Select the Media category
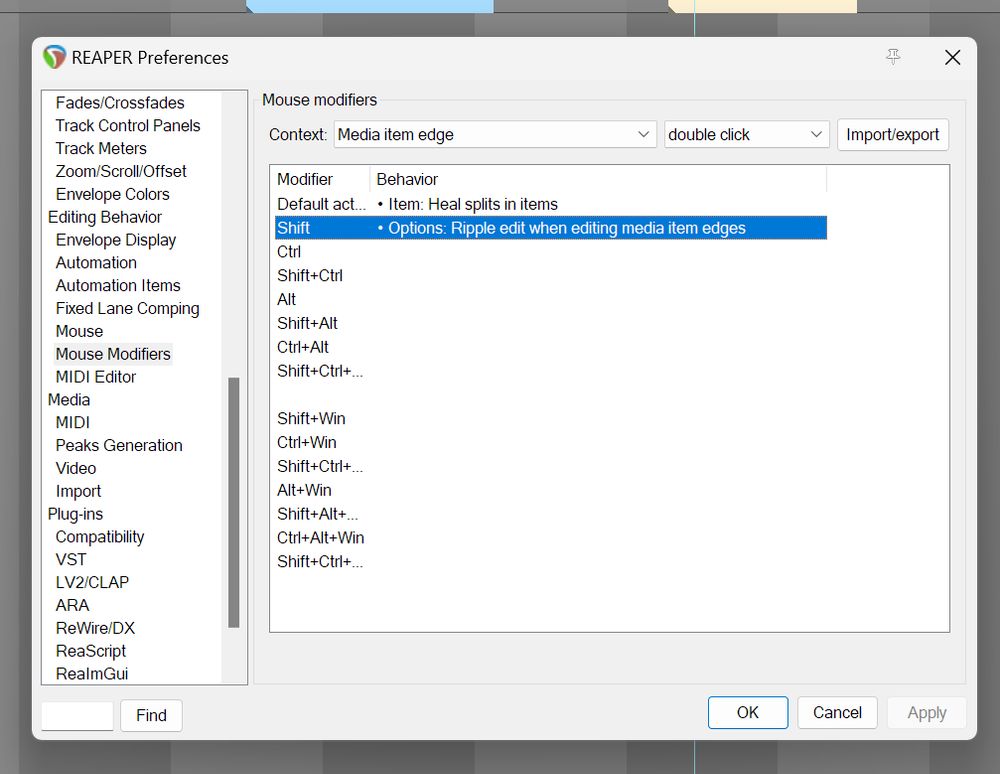Viewport: 1000px width, 774px height. point(69,400)
